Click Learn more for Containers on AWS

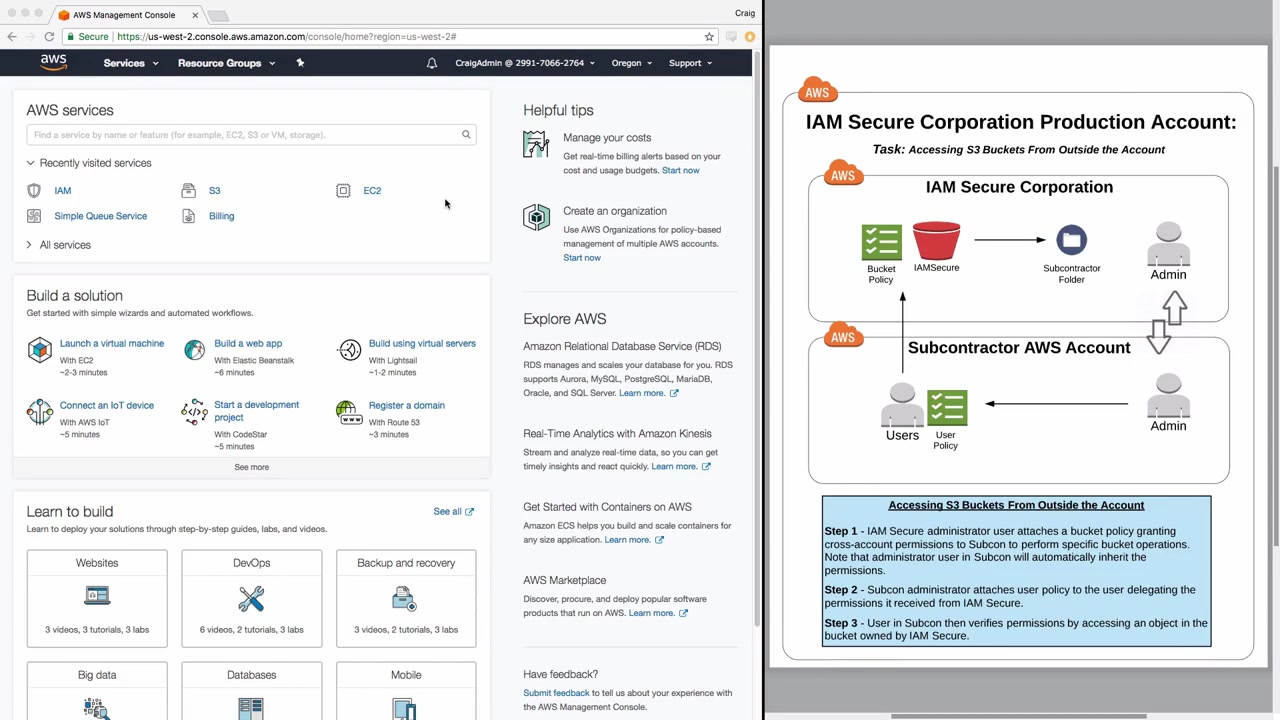(634, 540)
